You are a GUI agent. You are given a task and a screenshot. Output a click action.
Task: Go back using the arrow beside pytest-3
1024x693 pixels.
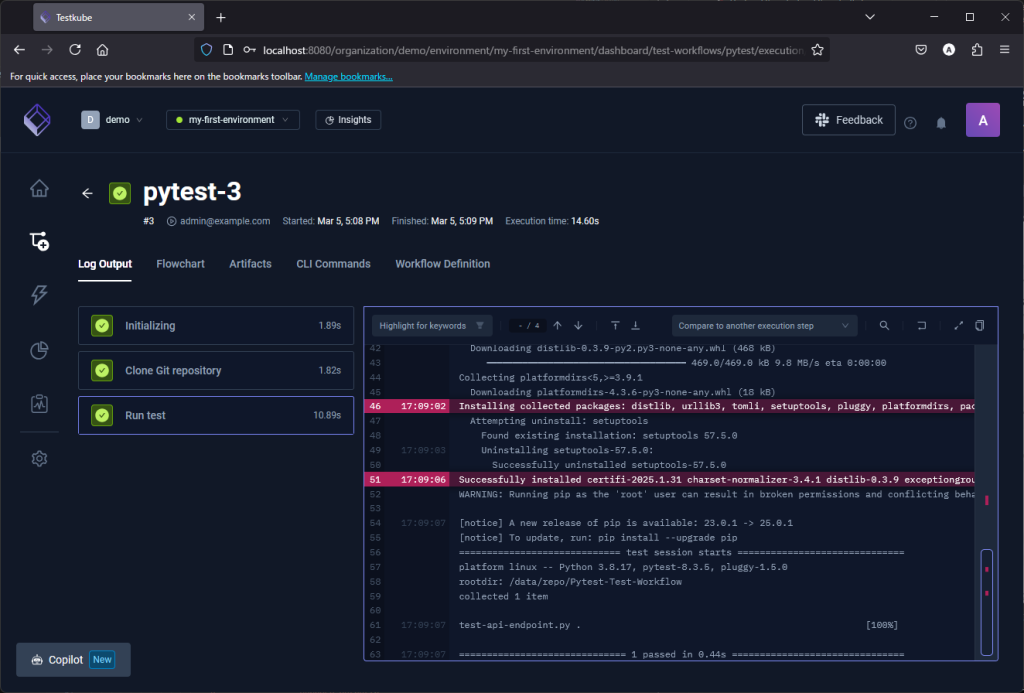click(88, 193)
